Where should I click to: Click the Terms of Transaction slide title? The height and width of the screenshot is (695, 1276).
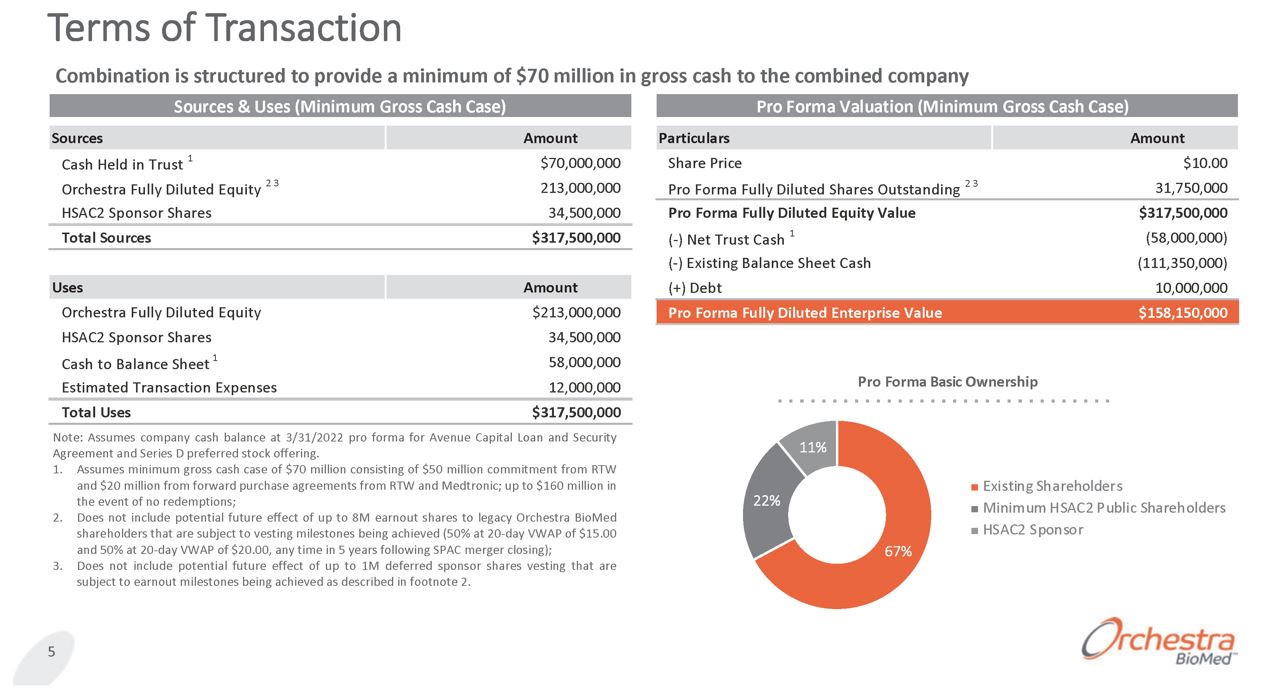tap(225, 28)
